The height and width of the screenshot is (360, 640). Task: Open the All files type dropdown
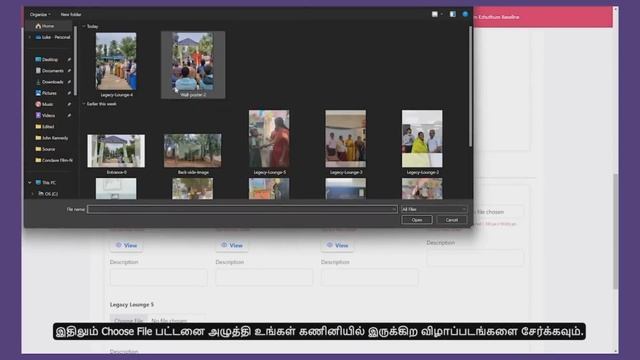click(x=434, y=209)
